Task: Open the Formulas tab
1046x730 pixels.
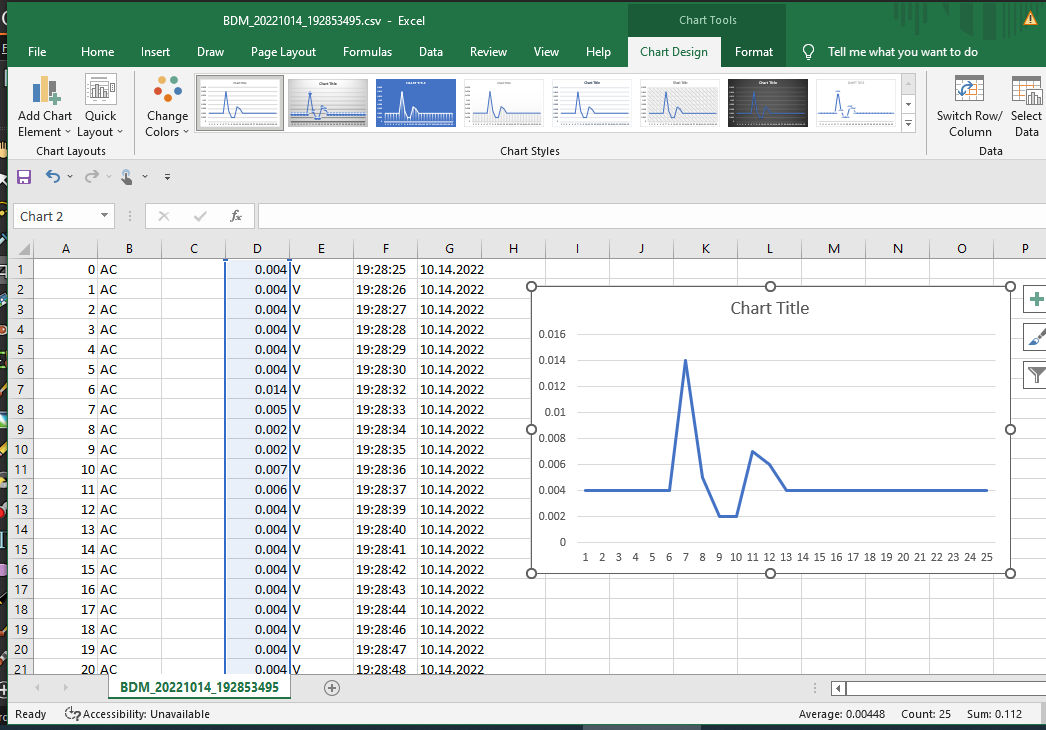Action: pyautogui.click(x=368, y=52)
